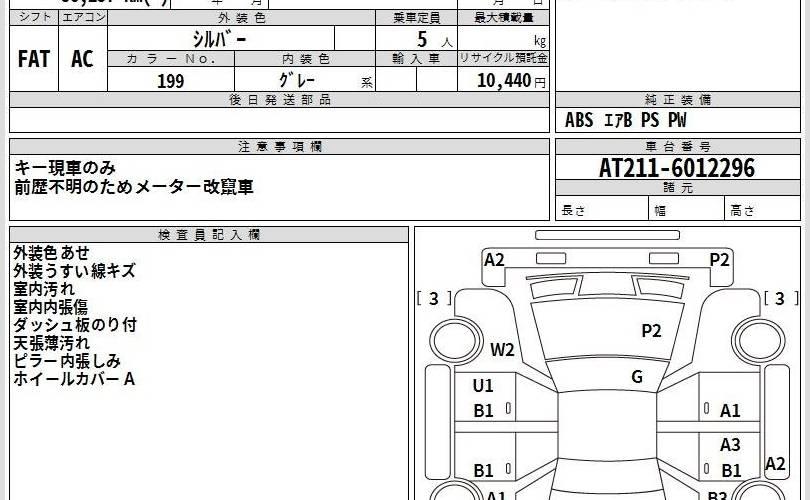The image size is (810, 500).
Task: Select the AC air conditioner cell
Action: pos(82,59)
